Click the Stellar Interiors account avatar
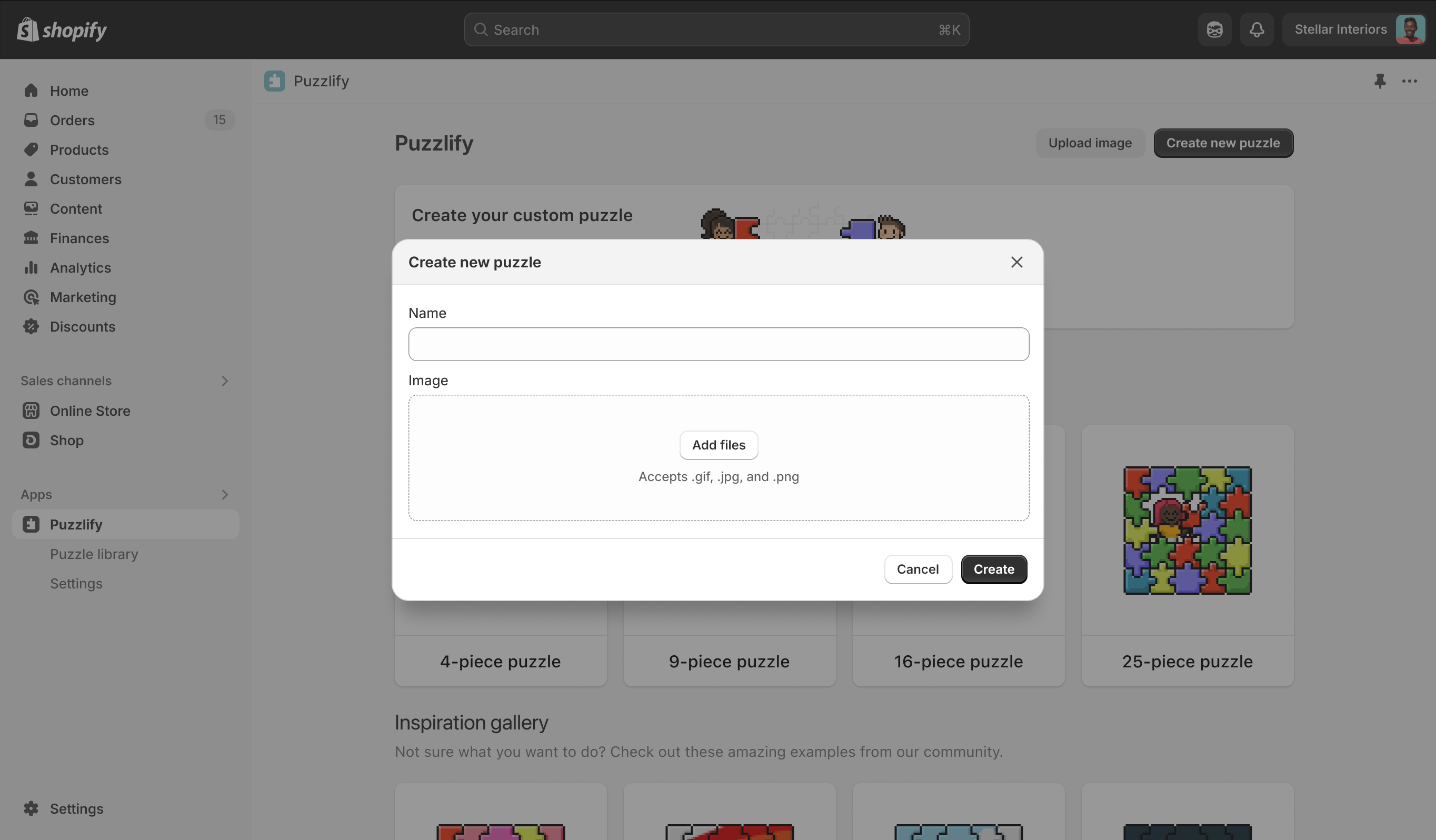The height and width of the screenshot is (840, 1436). tap(1410, 29)
